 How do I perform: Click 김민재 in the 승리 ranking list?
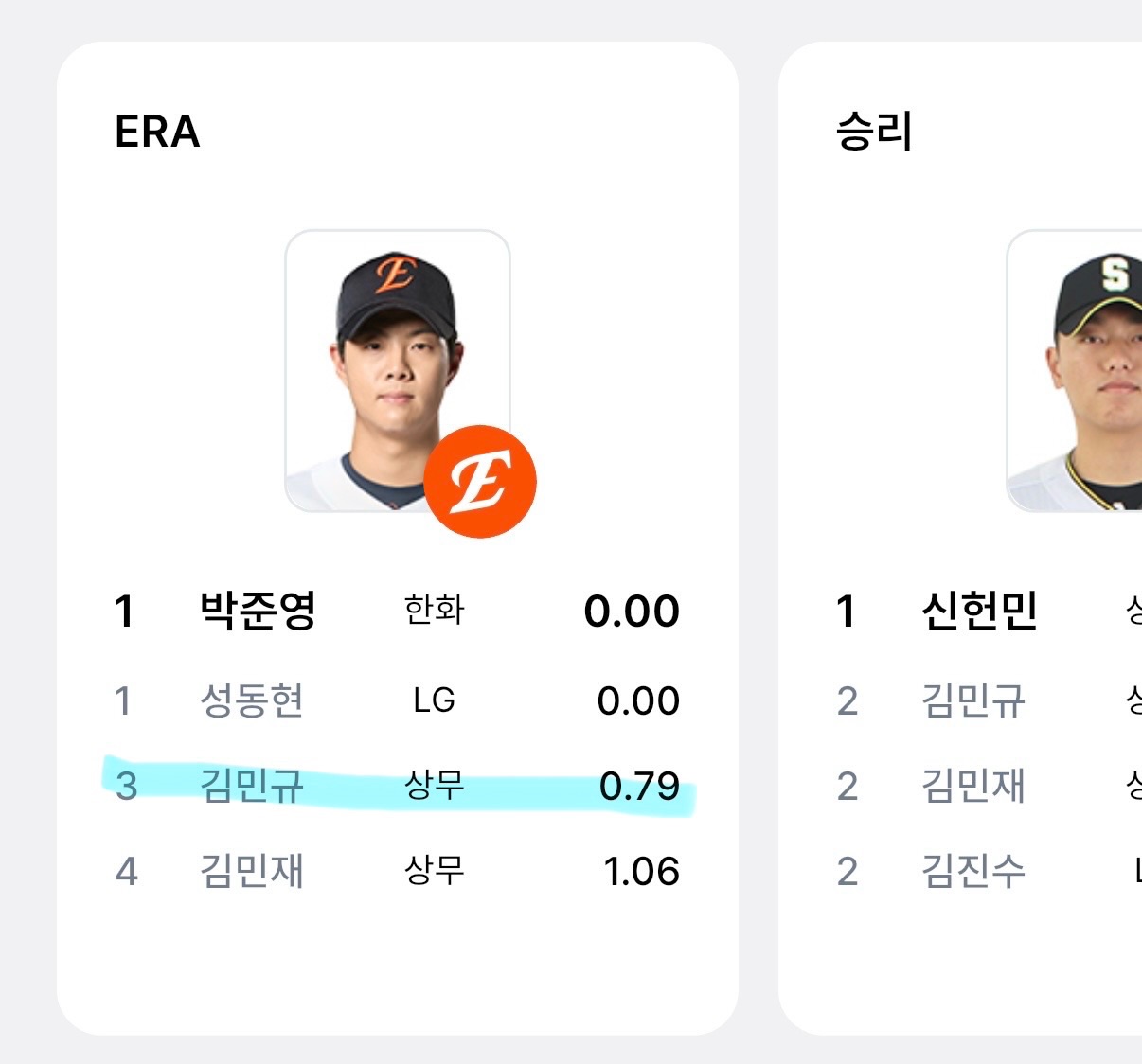click(972, 786)
